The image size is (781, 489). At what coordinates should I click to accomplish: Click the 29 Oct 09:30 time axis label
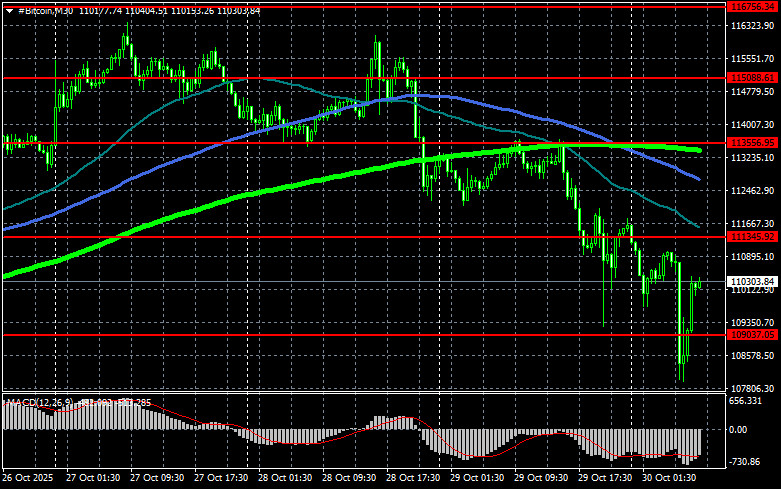541,478
